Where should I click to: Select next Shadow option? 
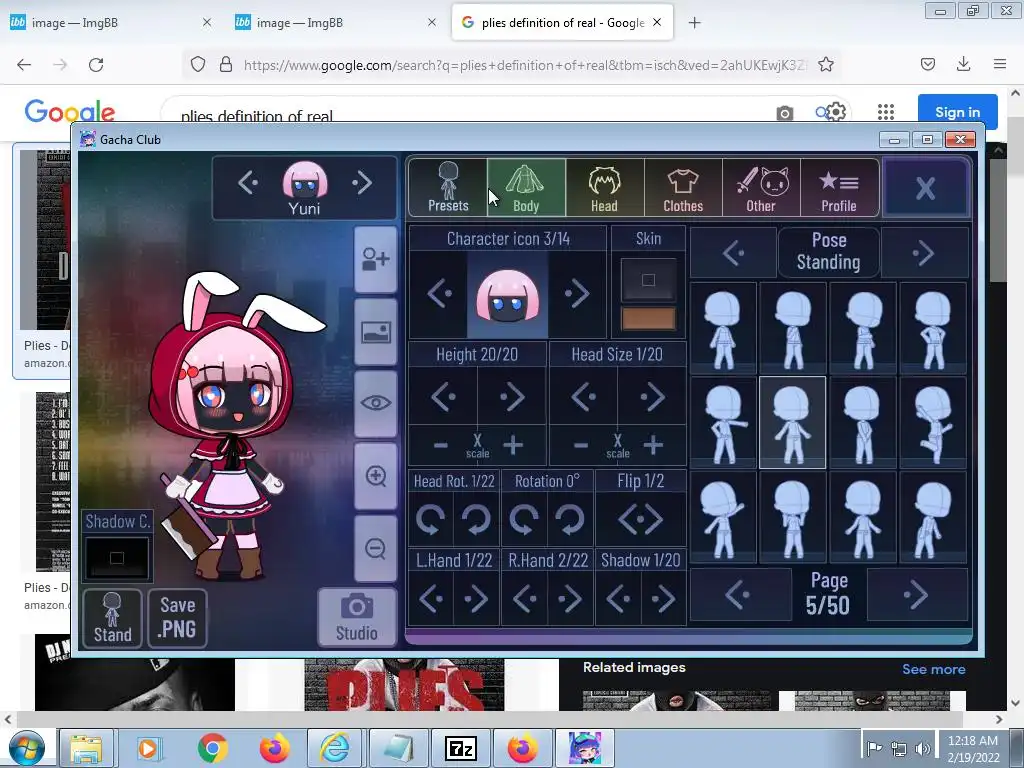coord(664,598)
